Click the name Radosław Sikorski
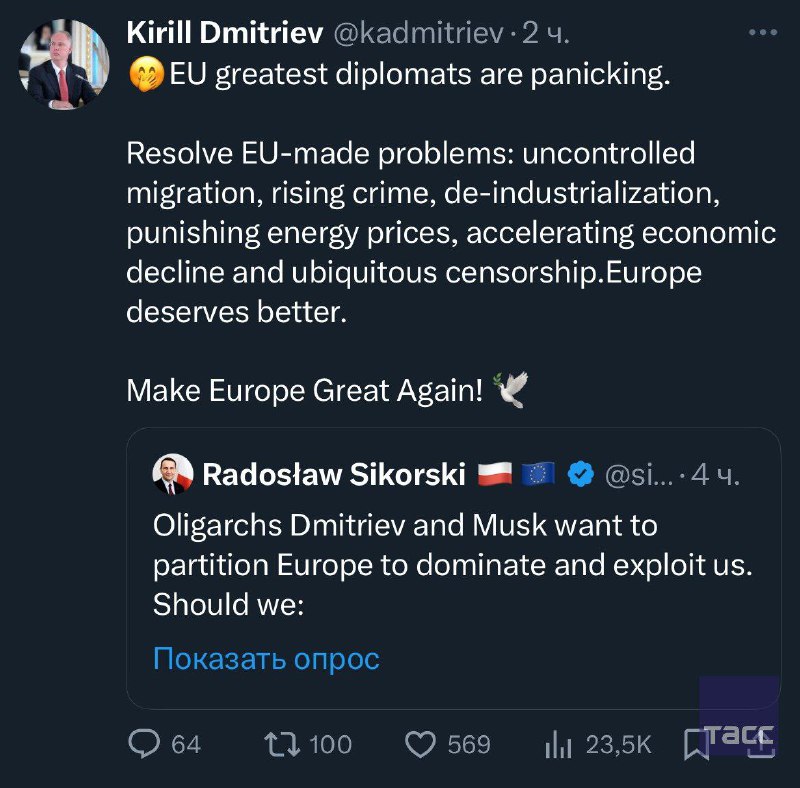This screenshot has width=800, height=788. [334, 475]
